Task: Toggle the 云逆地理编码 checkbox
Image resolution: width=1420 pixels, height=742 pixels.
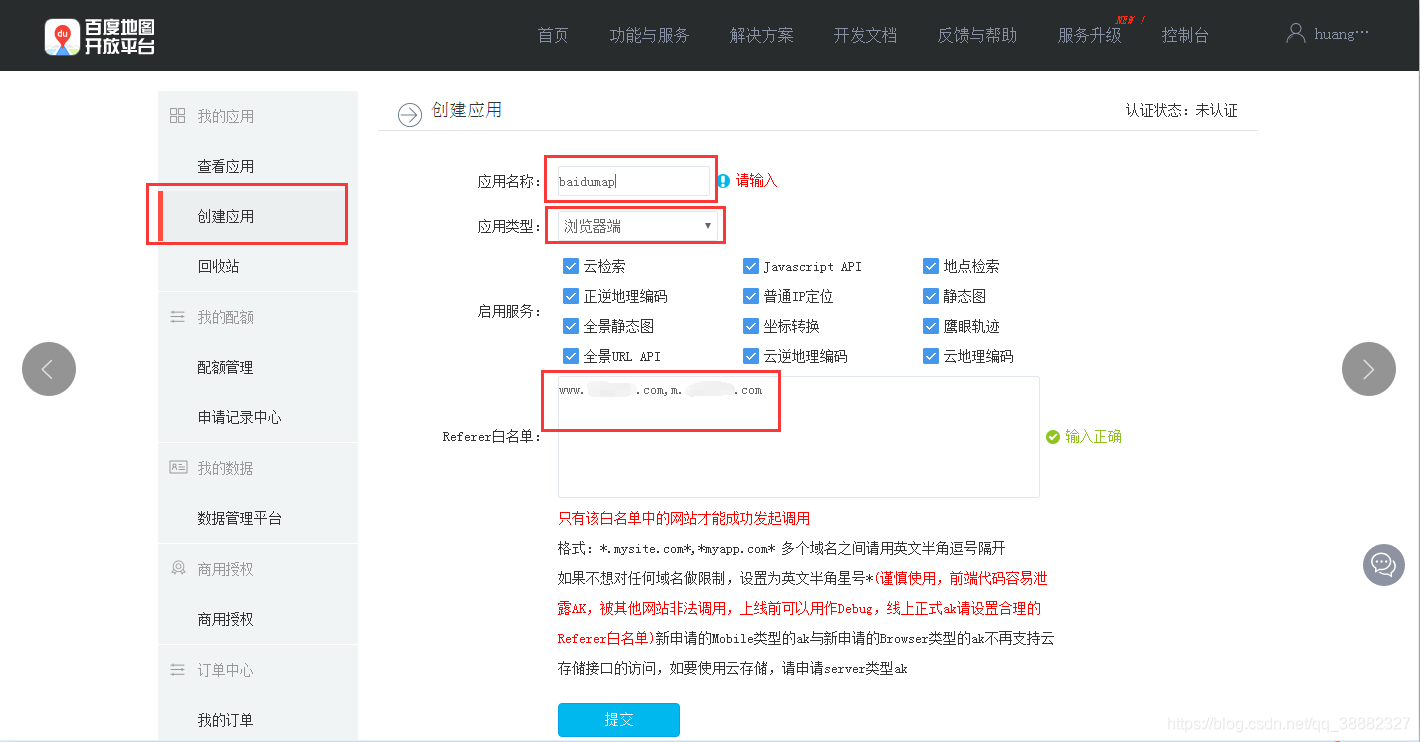Action: 751,356
